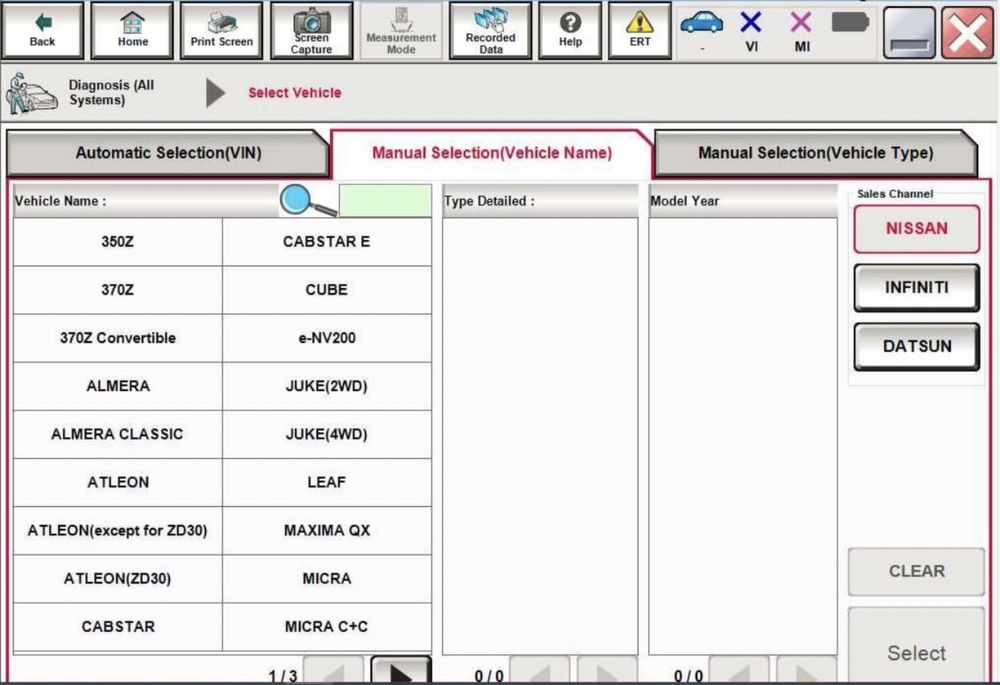Click the VI status indicator

tap(751, 31)
